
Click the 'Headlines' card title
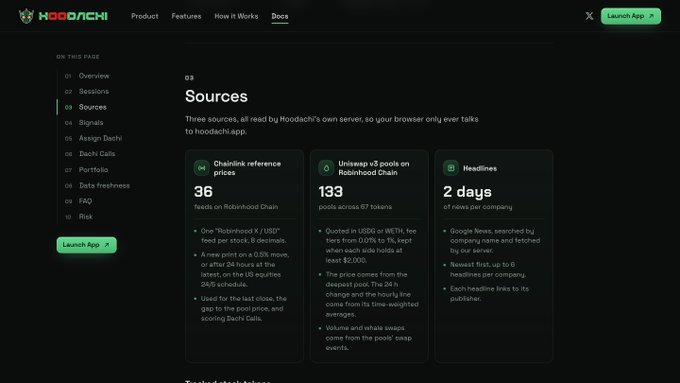click(480, 168)
